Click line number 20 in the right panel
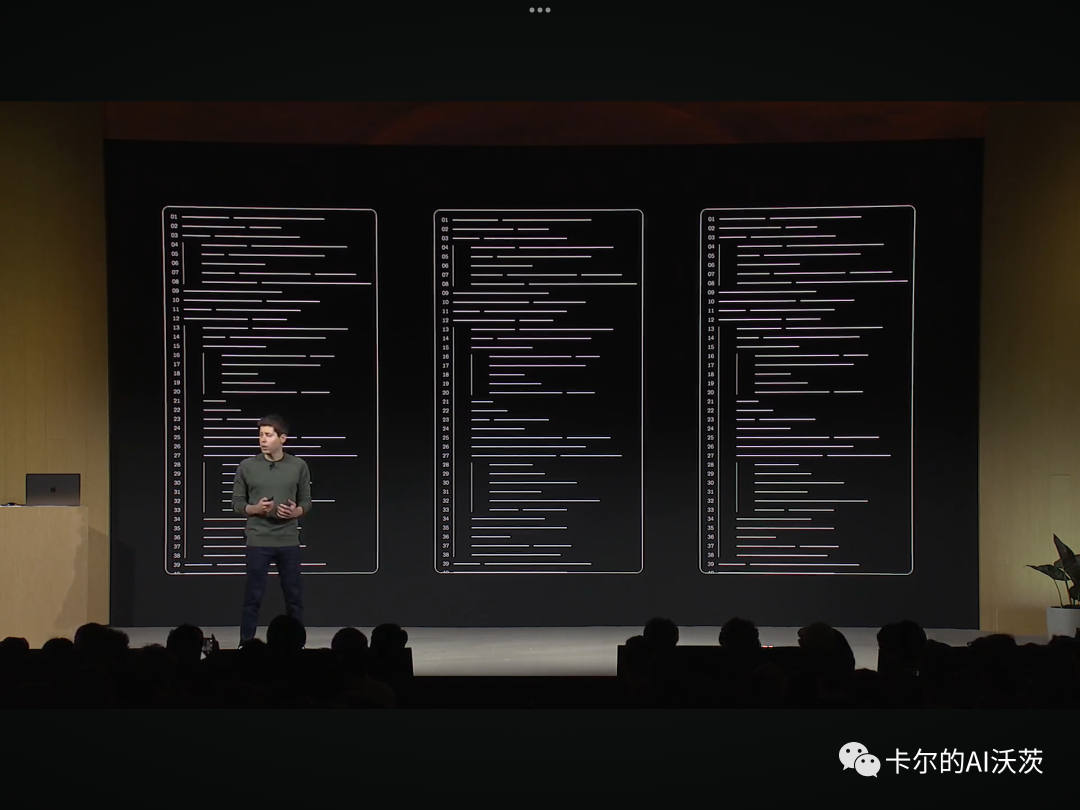The height and width of the screenshot is (810, 1080). pos(711,392)
